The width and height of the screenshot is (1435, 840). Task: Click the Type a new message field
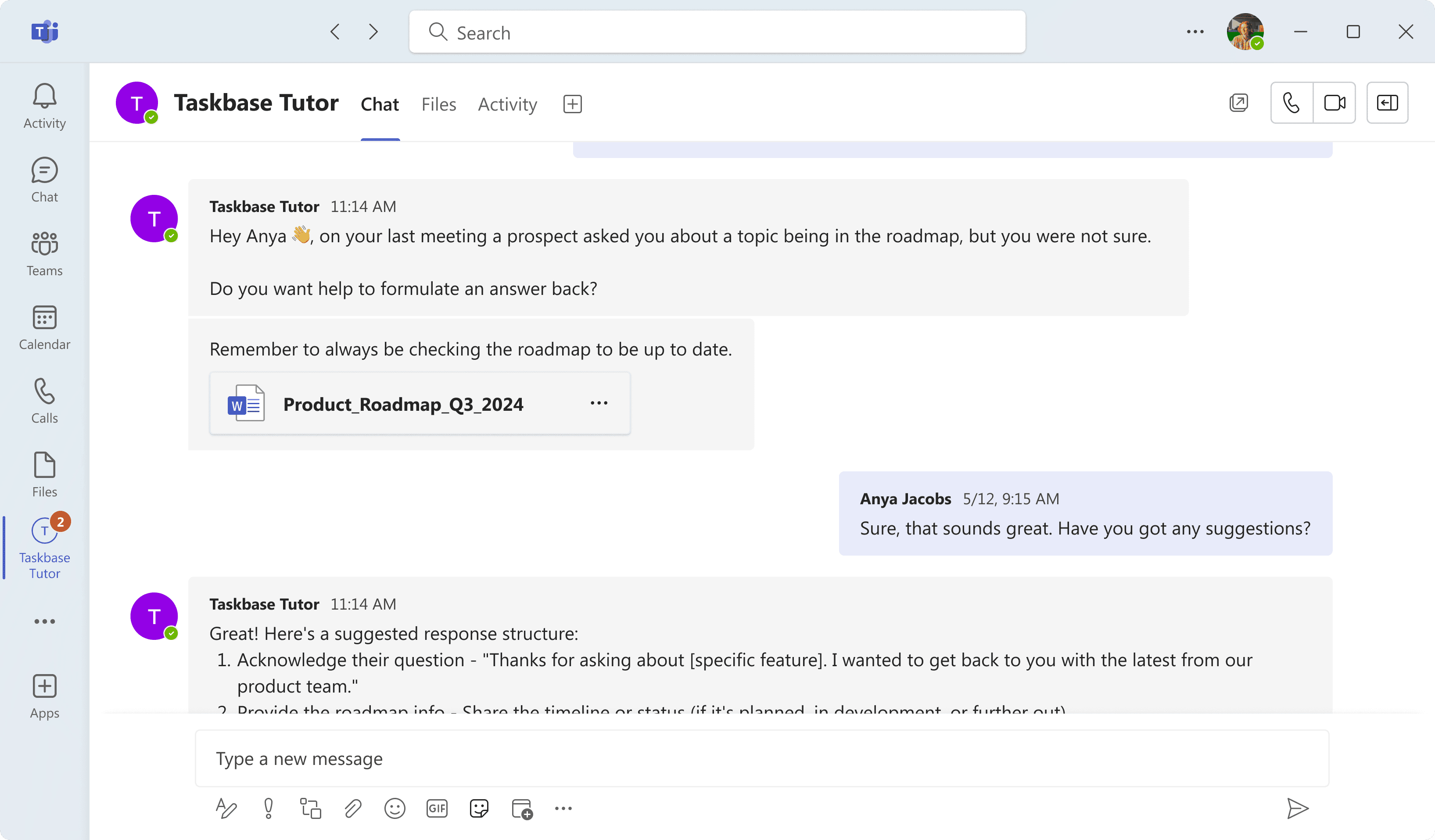[x=762, y=758]
